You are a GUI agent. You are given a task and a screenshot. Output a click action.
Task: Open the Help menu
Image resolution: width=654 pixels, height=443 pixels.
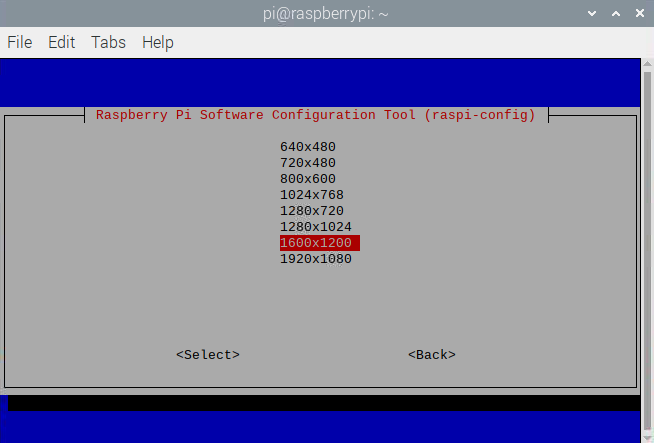click(x=158, y=42)
